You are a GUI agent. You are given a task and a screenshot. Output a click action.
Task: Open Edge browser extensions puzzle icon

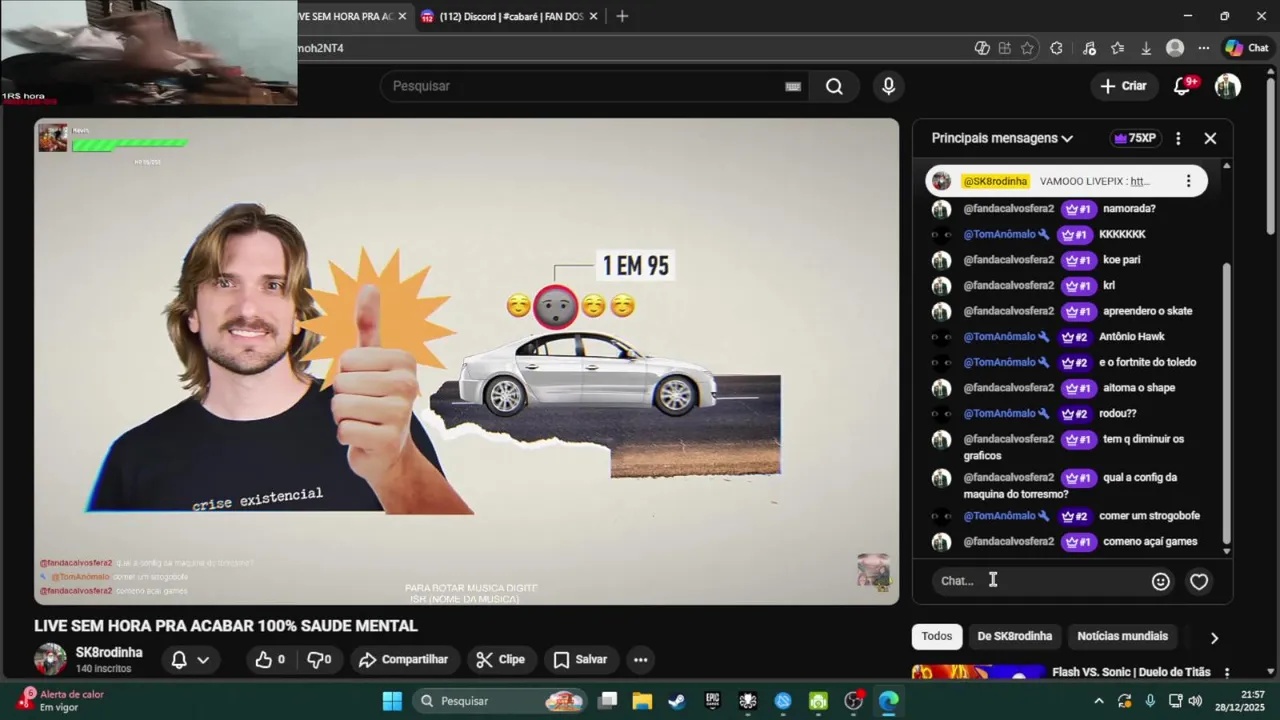[x=1056, y=48]
